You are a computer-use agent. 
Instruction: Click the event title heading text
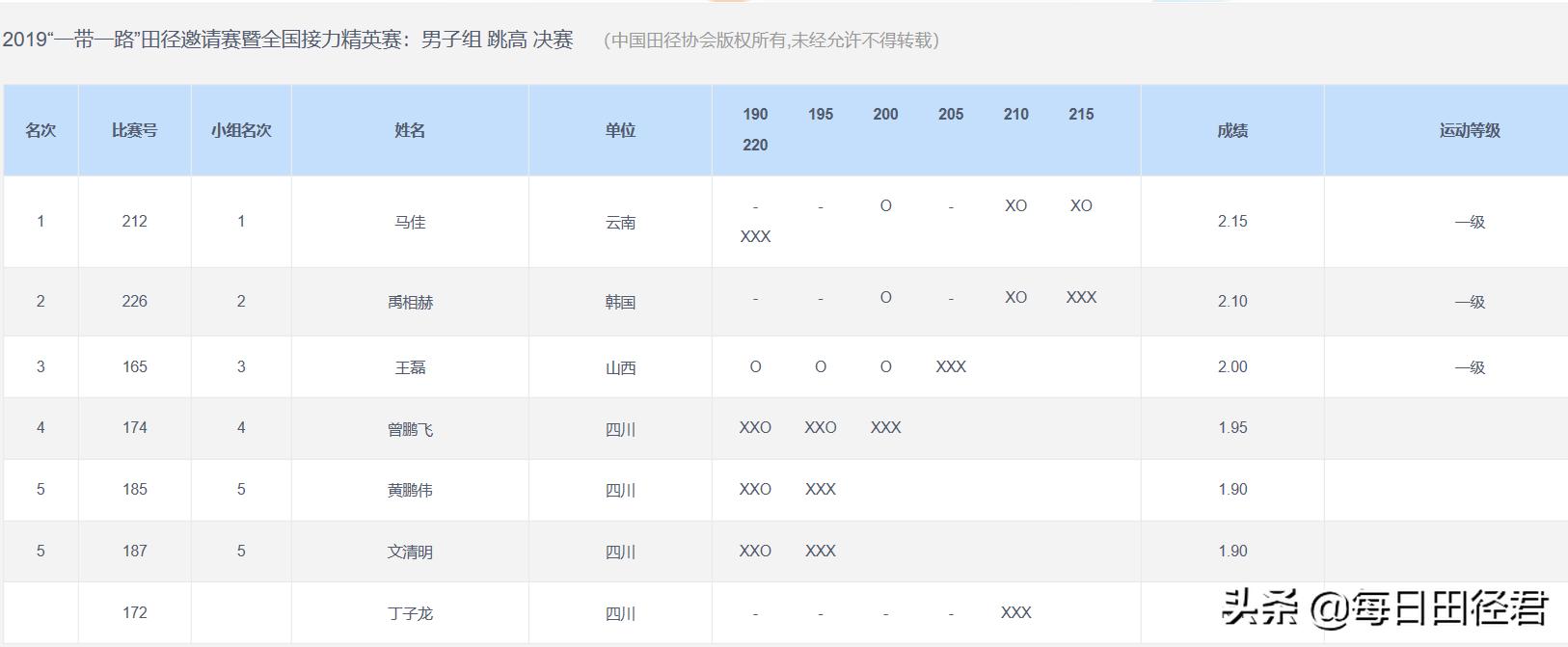tap(287, 40)
